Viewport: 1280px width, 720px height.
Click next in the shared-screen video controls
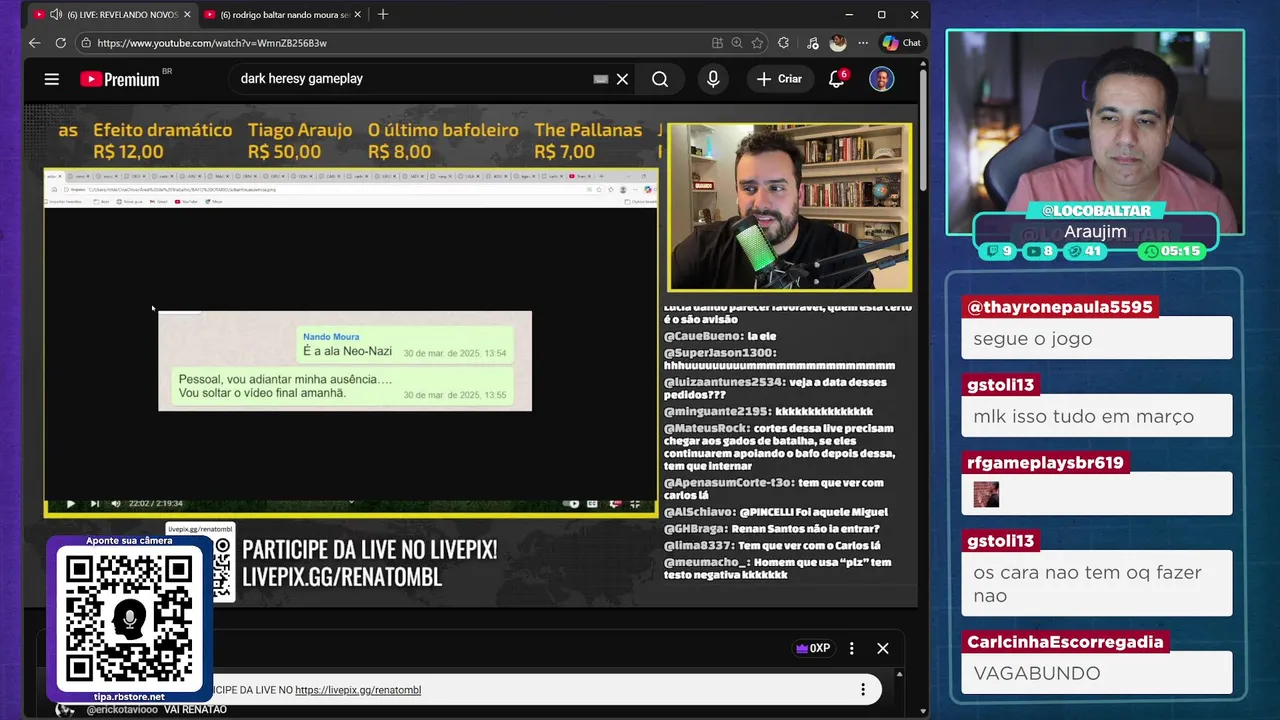[94, 504]
